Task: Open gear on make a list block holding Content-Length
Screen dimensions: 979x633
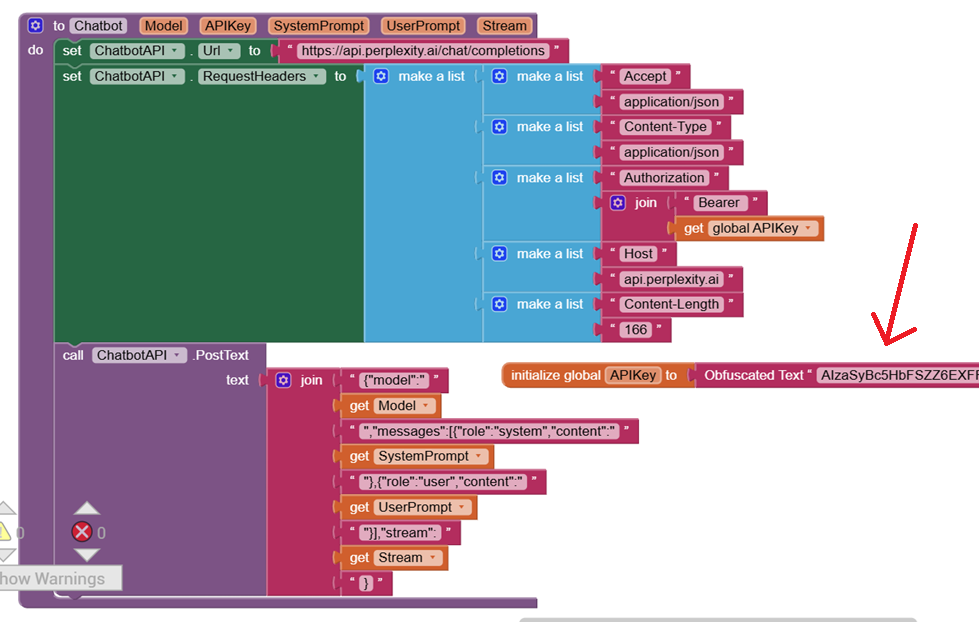Action: click(499, 304)
